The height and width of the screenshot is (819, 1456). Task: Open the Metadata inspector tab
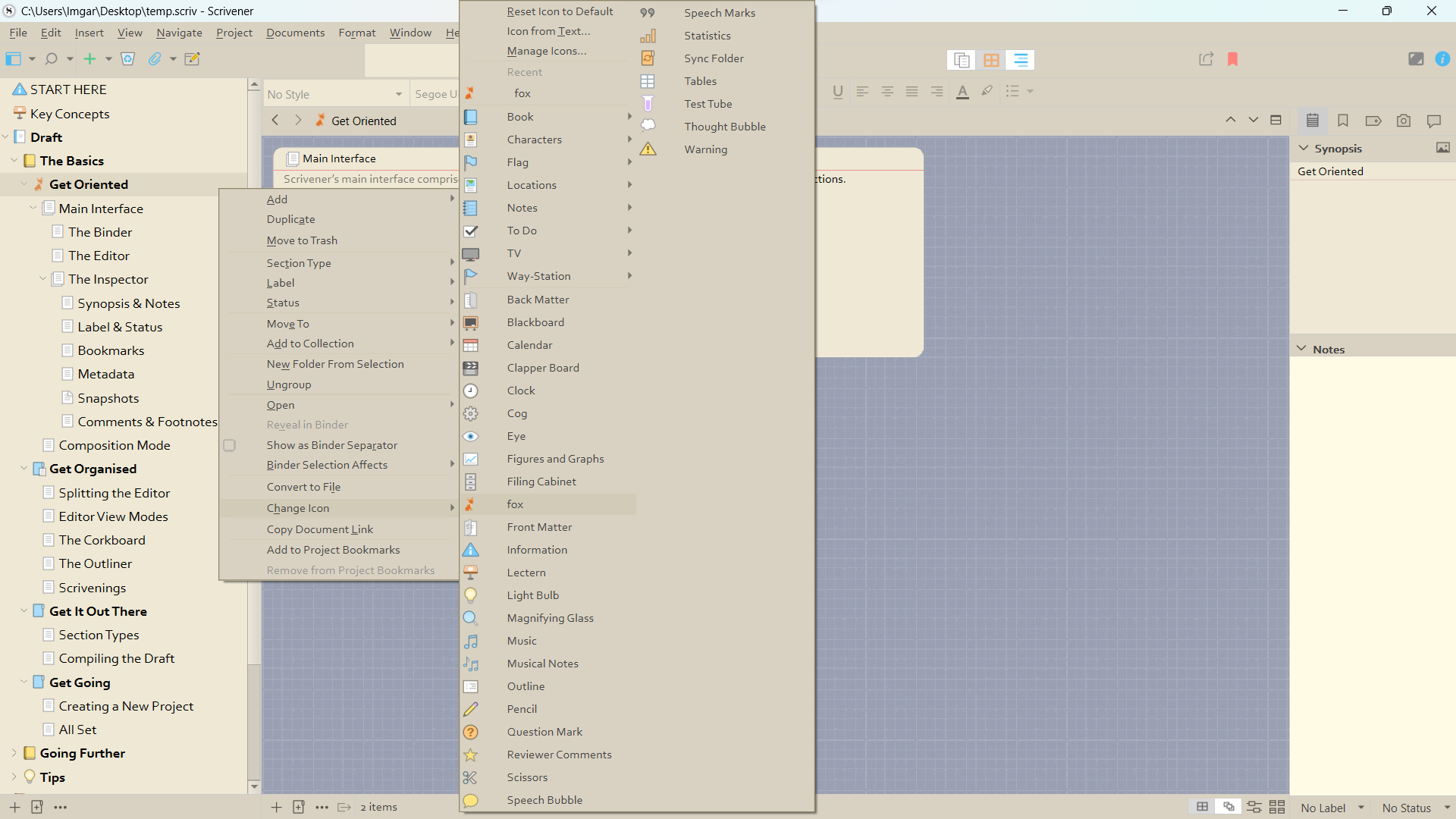(1373, 121)
